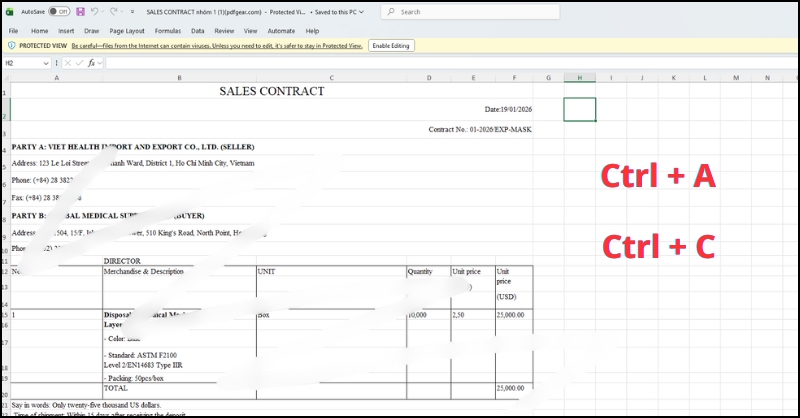Click the Undo arrow icon
The image size is (800, 418).
[x=96, y=11]
